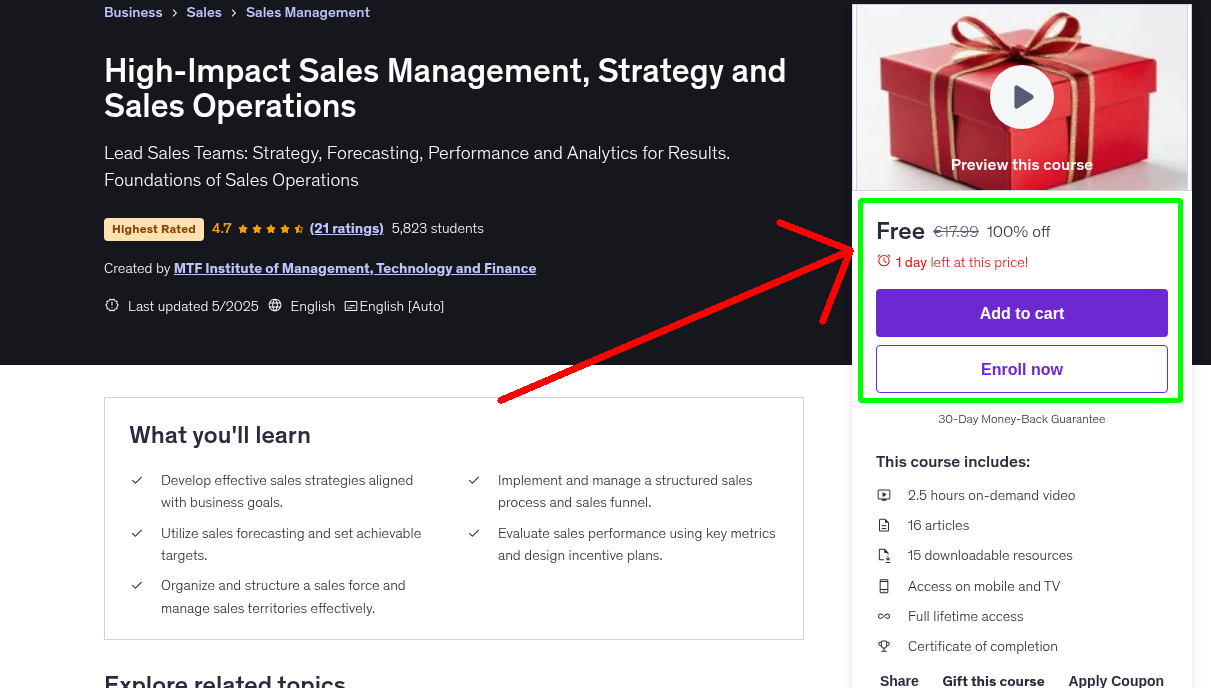Click the certificate of completion trophy icon
Image resolution: width=1211 pixels, height=688 pixels.
click(x=884, y=646)
